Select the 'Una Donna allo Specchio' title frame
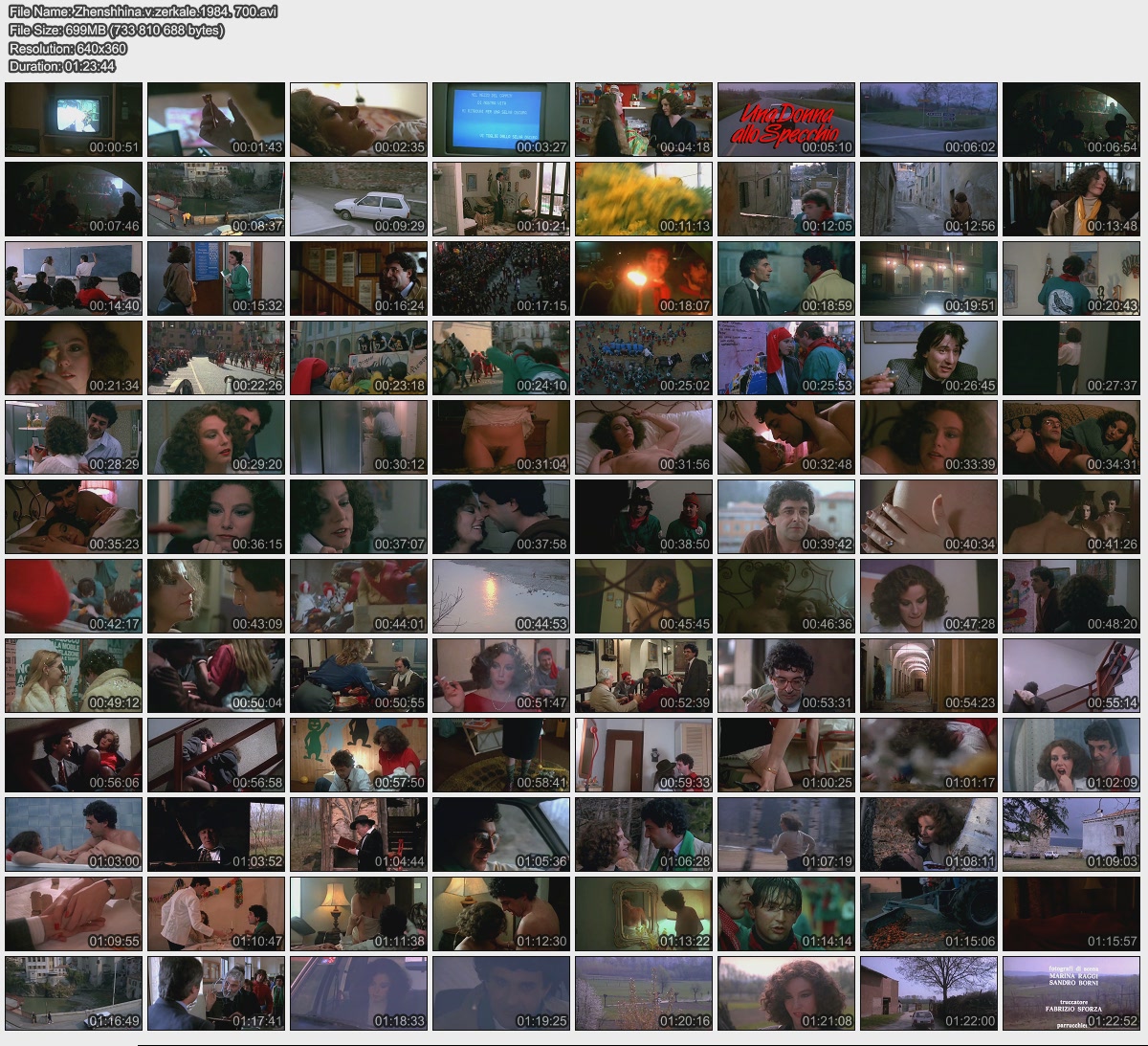 coord(785,120)
